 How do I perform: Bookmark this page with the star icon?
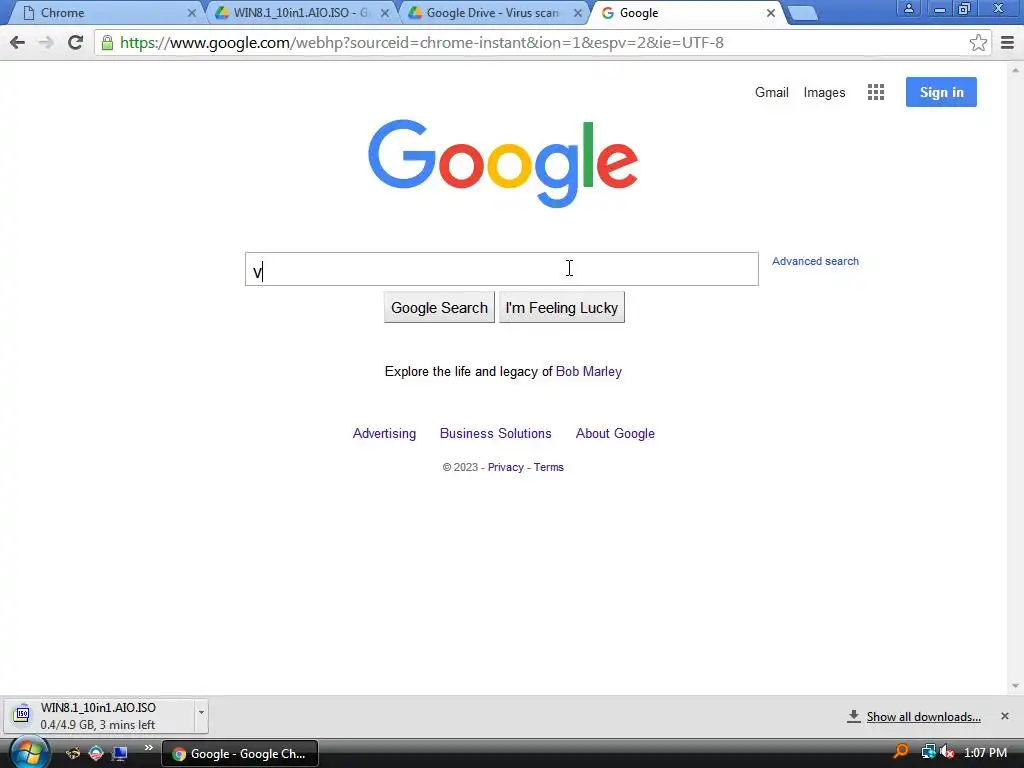tap(978, 43)
